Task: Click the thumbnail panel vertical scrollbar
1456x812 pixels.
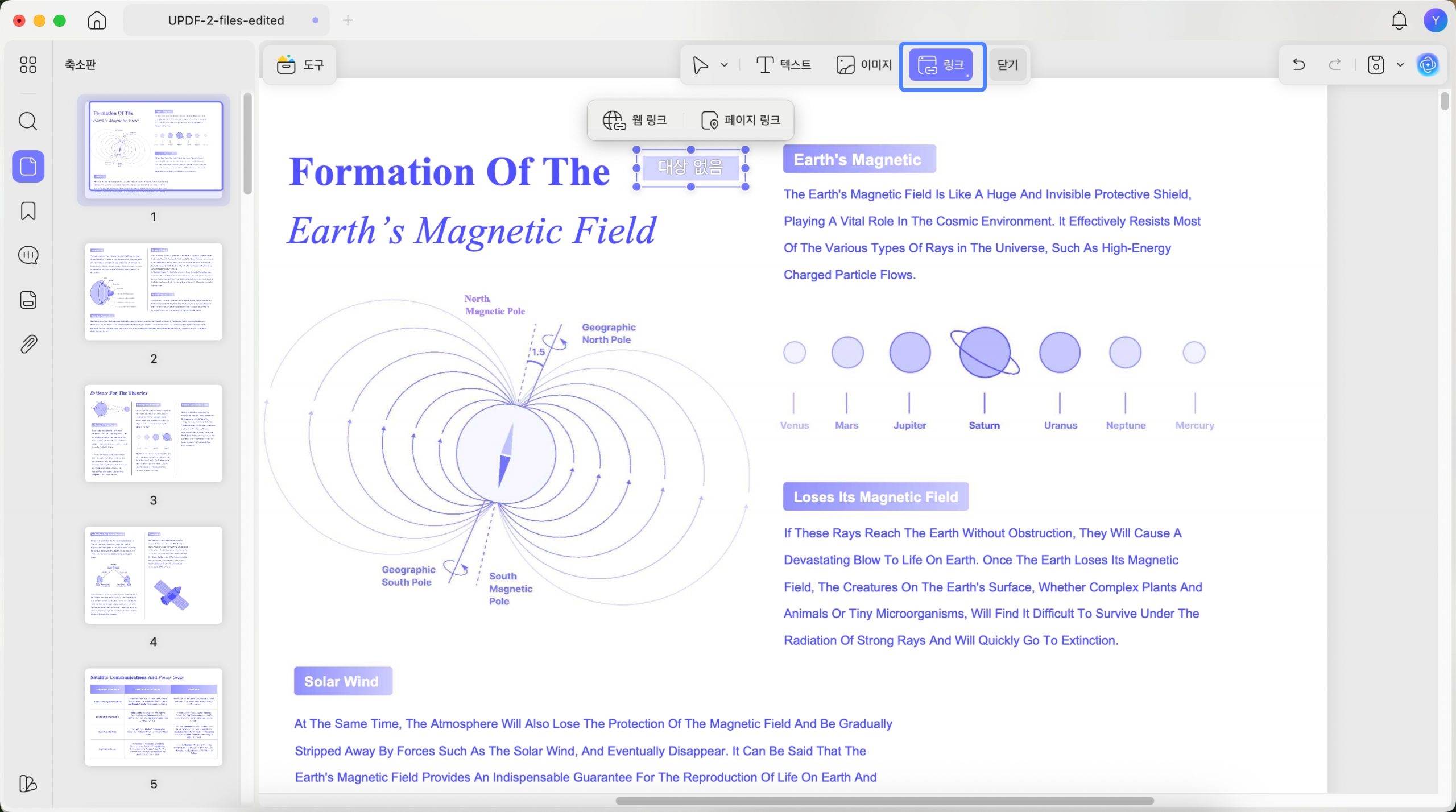Action: coord(247,143)
